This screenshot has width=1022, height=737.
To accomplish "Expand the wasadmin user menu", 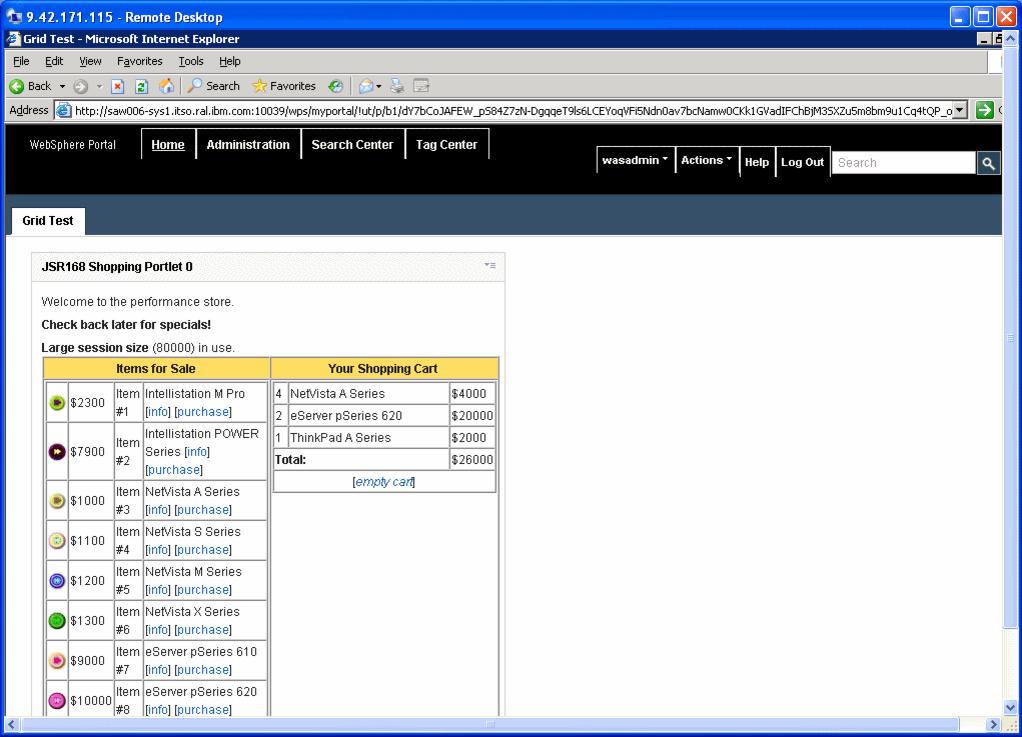I will coord(635,160).
